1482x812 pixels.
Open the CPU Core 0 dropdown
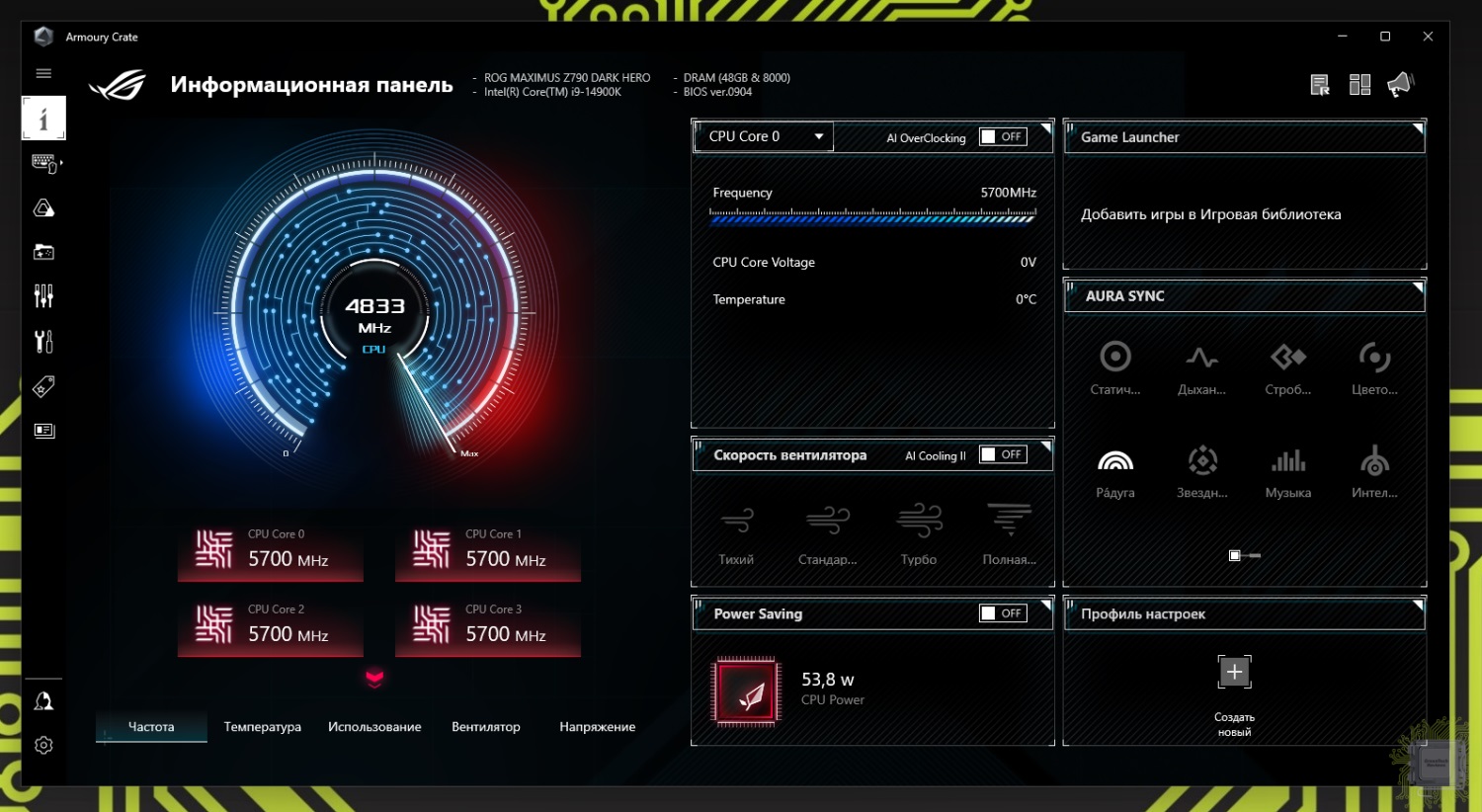point(765,136)
